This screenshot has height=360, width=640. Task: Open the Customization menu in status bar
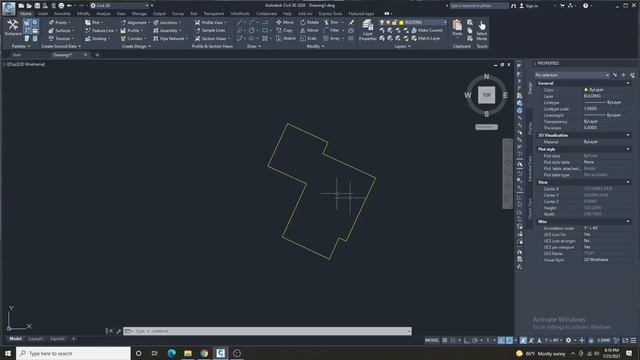(633, 340)
